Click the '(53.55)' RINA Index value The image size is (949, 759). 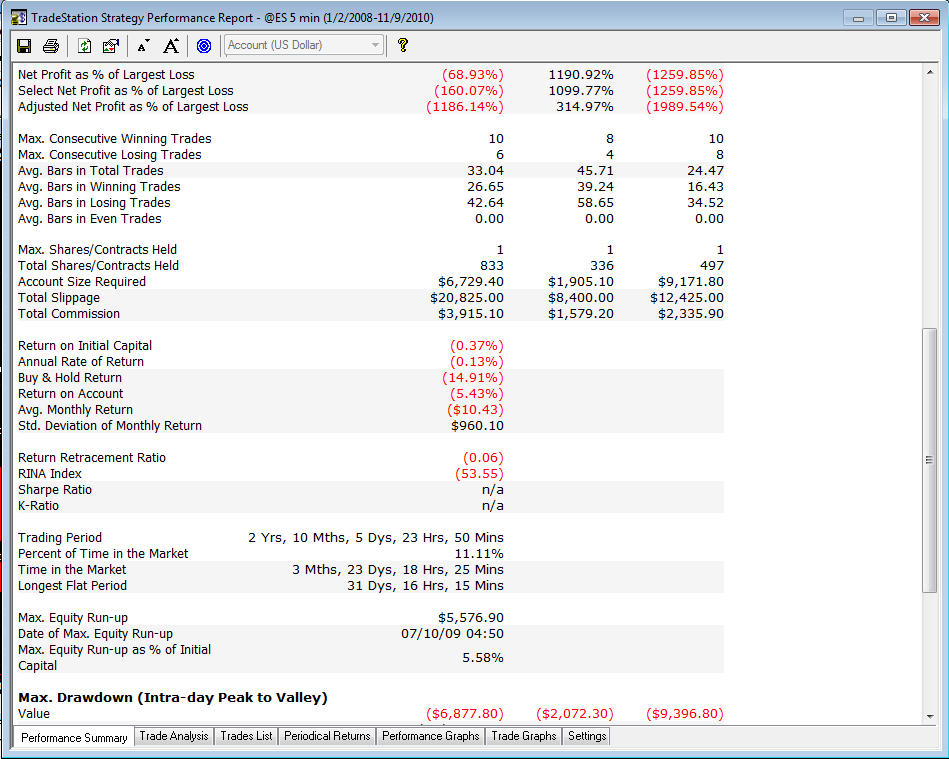pyautogui.click(x=479, y=473)
